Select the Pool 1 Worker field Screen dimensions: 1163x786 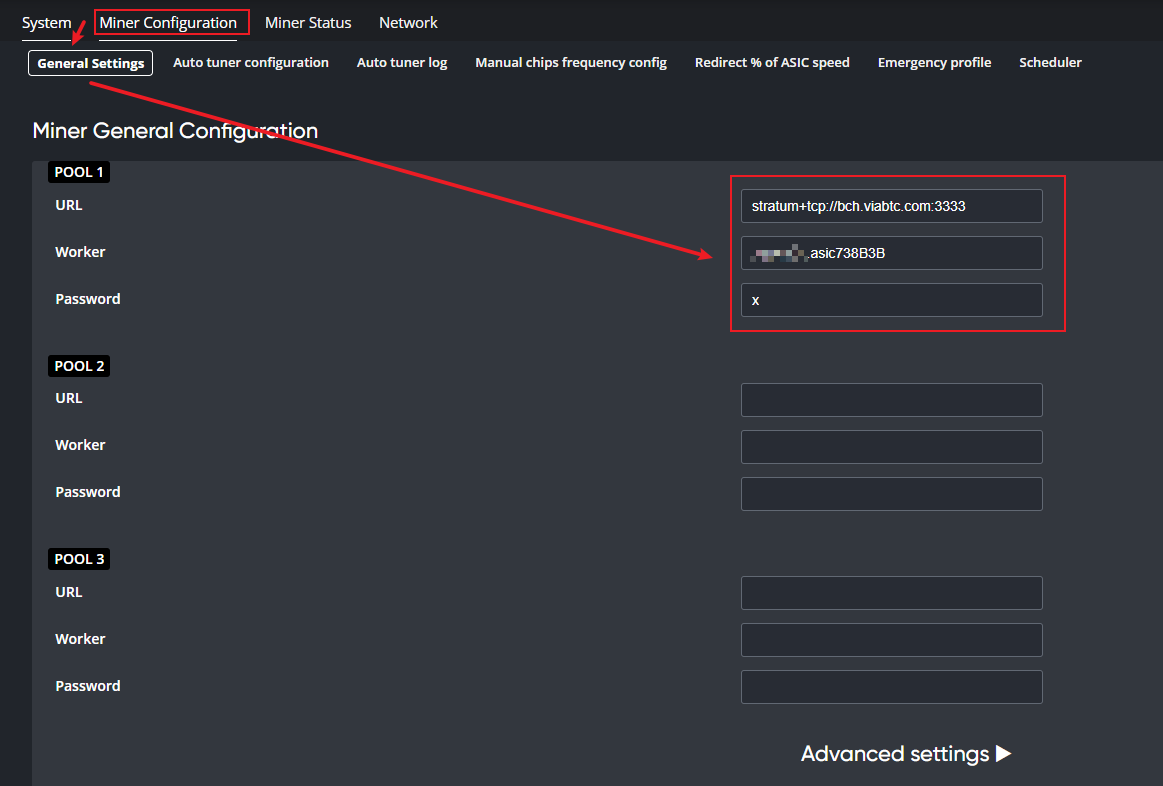(891, 253)
